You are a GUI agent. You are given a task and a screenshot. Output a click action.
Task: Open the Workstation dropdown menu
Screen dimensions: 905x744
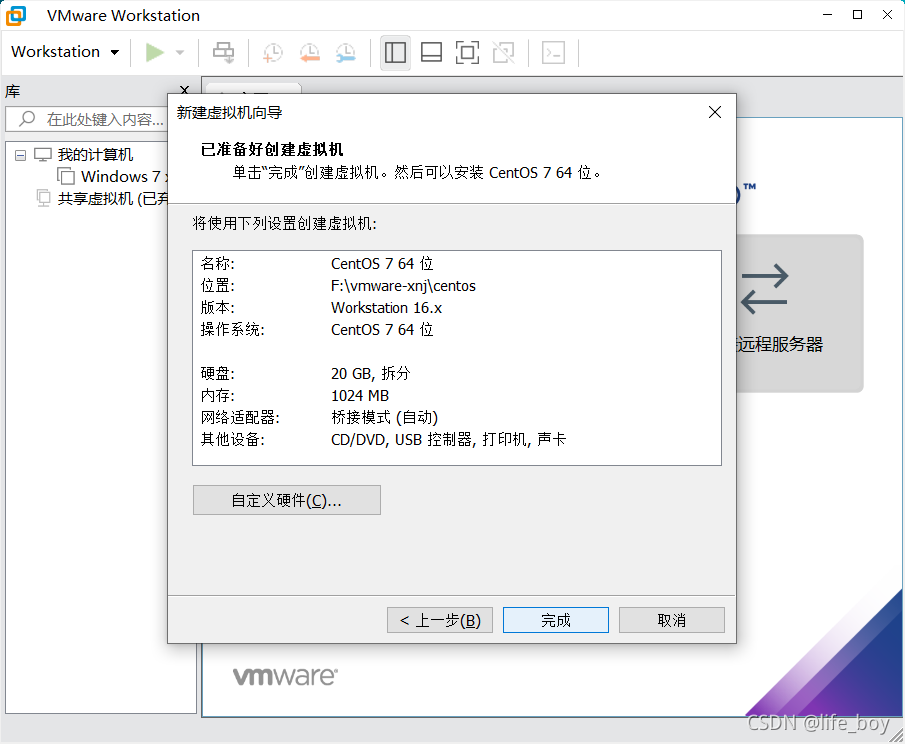click(x=65, y=52)
